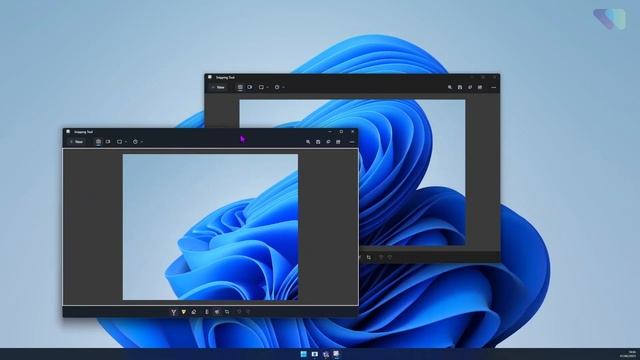The image size is (640, 360).
Task: Click undo in front Snipping Tool
Action: tap(239, 312)
